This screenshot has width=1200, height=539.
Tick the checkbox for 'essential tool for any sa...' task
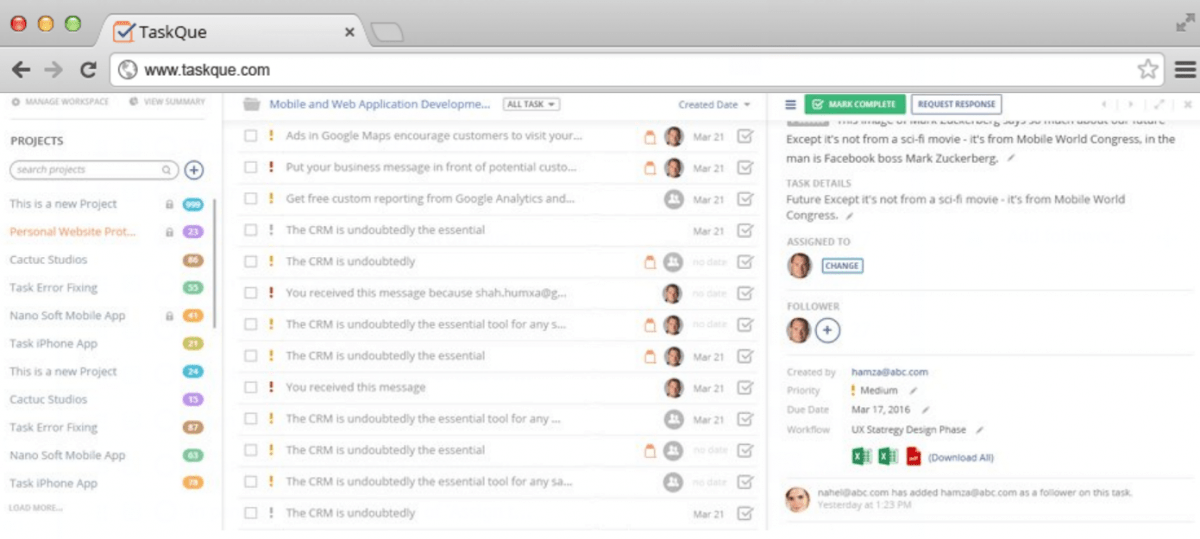(251, 481)
